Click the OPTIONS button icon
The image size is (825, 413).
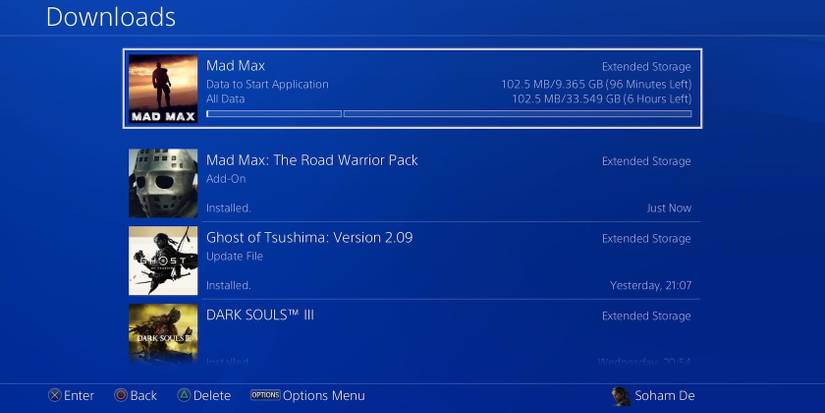pyautogui.click(x=265, y=395)
